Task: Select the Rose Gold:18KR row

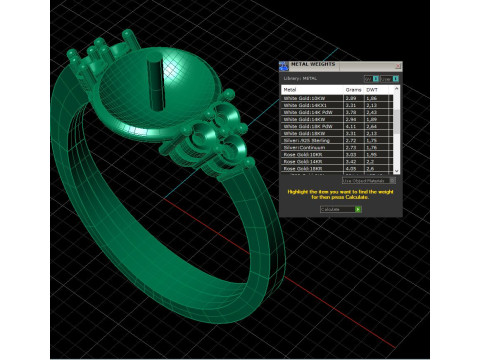Action: pos(337,169)
